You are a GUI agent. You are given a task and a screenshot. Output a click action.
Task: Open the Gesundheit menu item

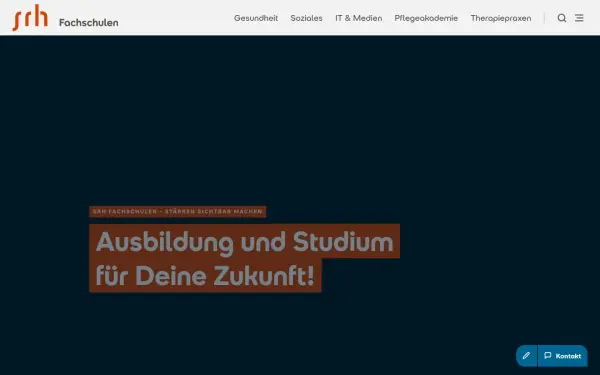(x=256, y=18)
